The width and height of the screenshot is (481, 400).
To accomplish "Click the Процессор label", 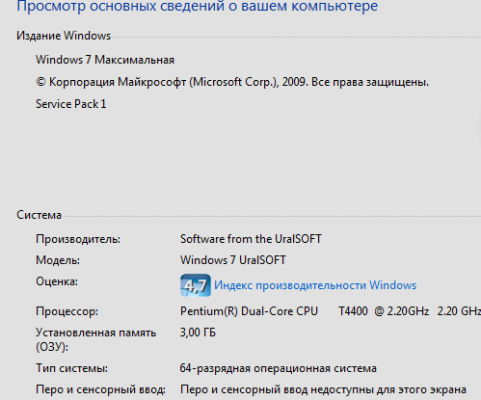I will click(x=67, y=311).
